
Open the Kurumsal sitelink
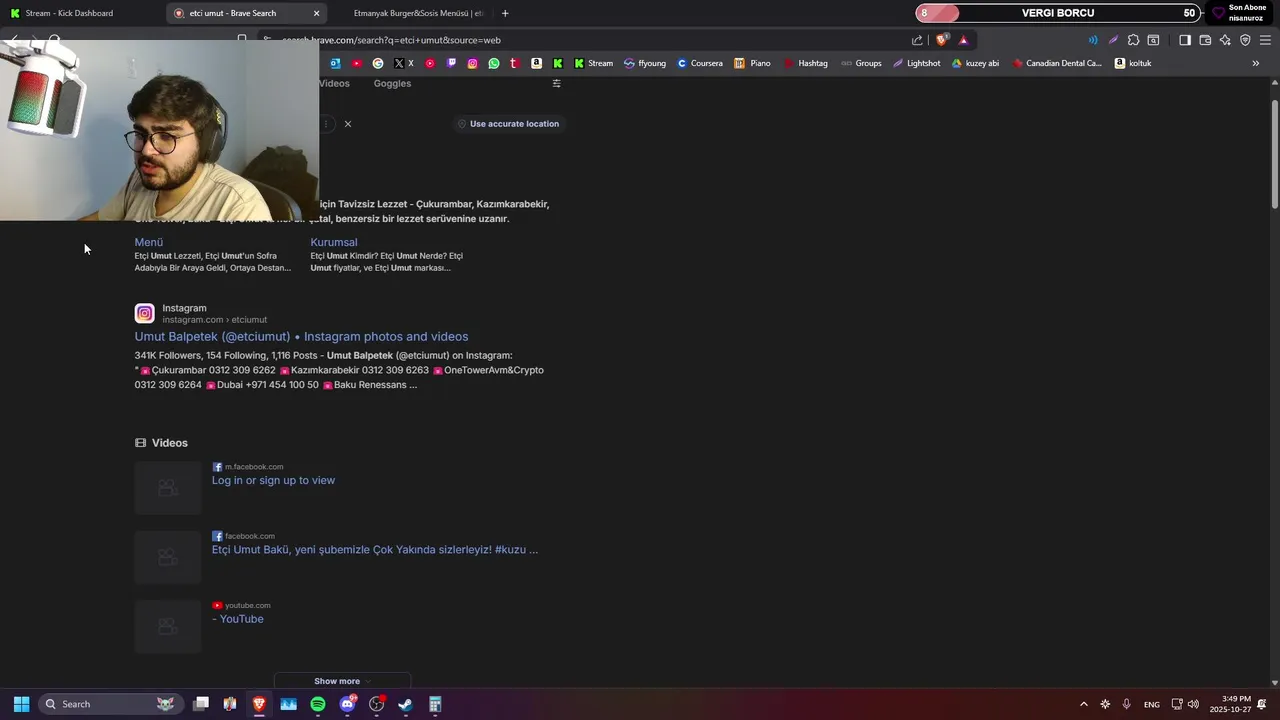(x=334, y=242)
